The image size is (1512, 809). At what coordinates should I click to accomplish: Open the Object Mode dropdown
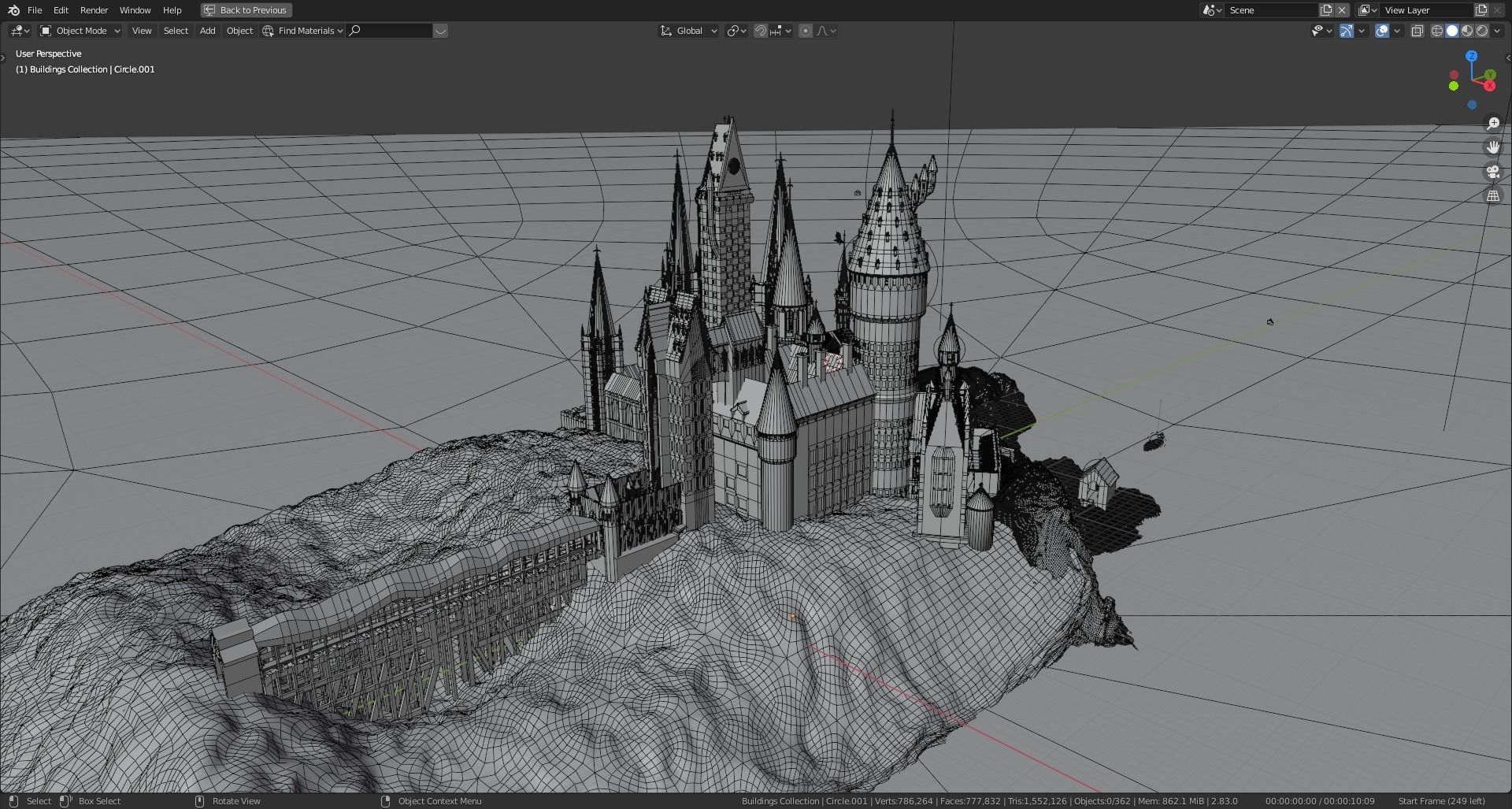pyautogui.click(x=80, y=31)
